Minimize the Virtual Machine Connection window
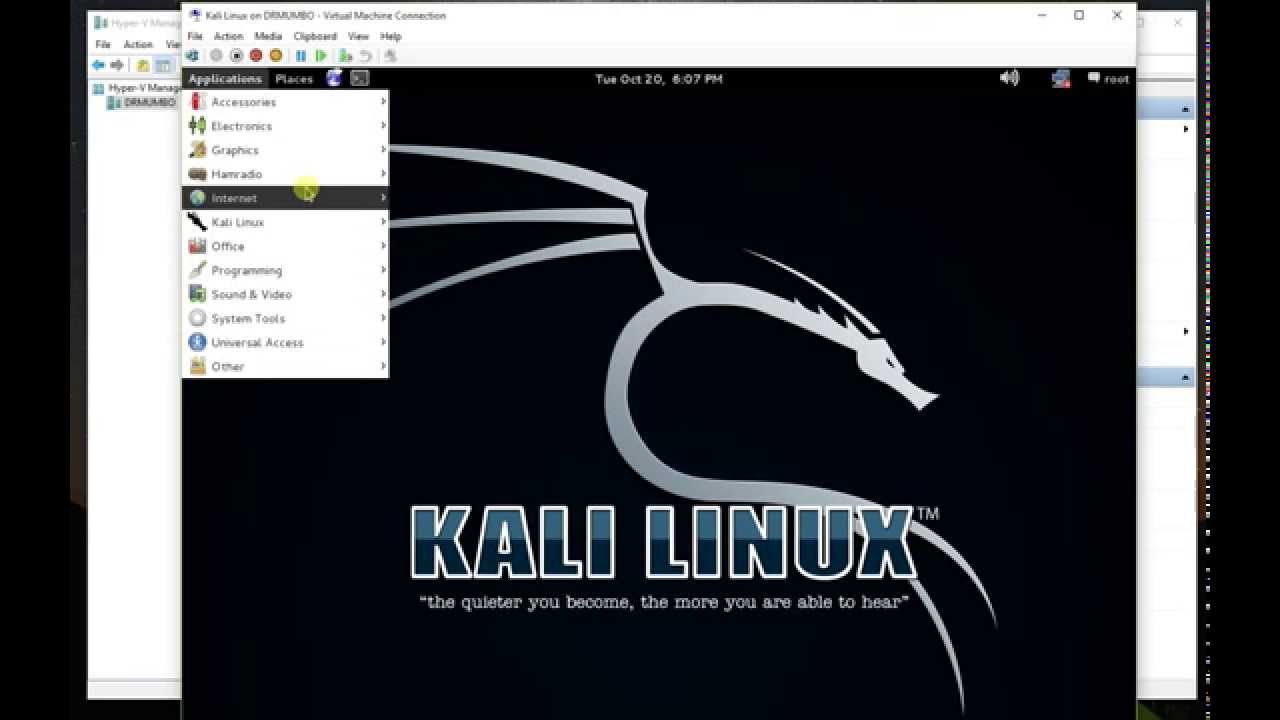 click(x=1041, y=15)
